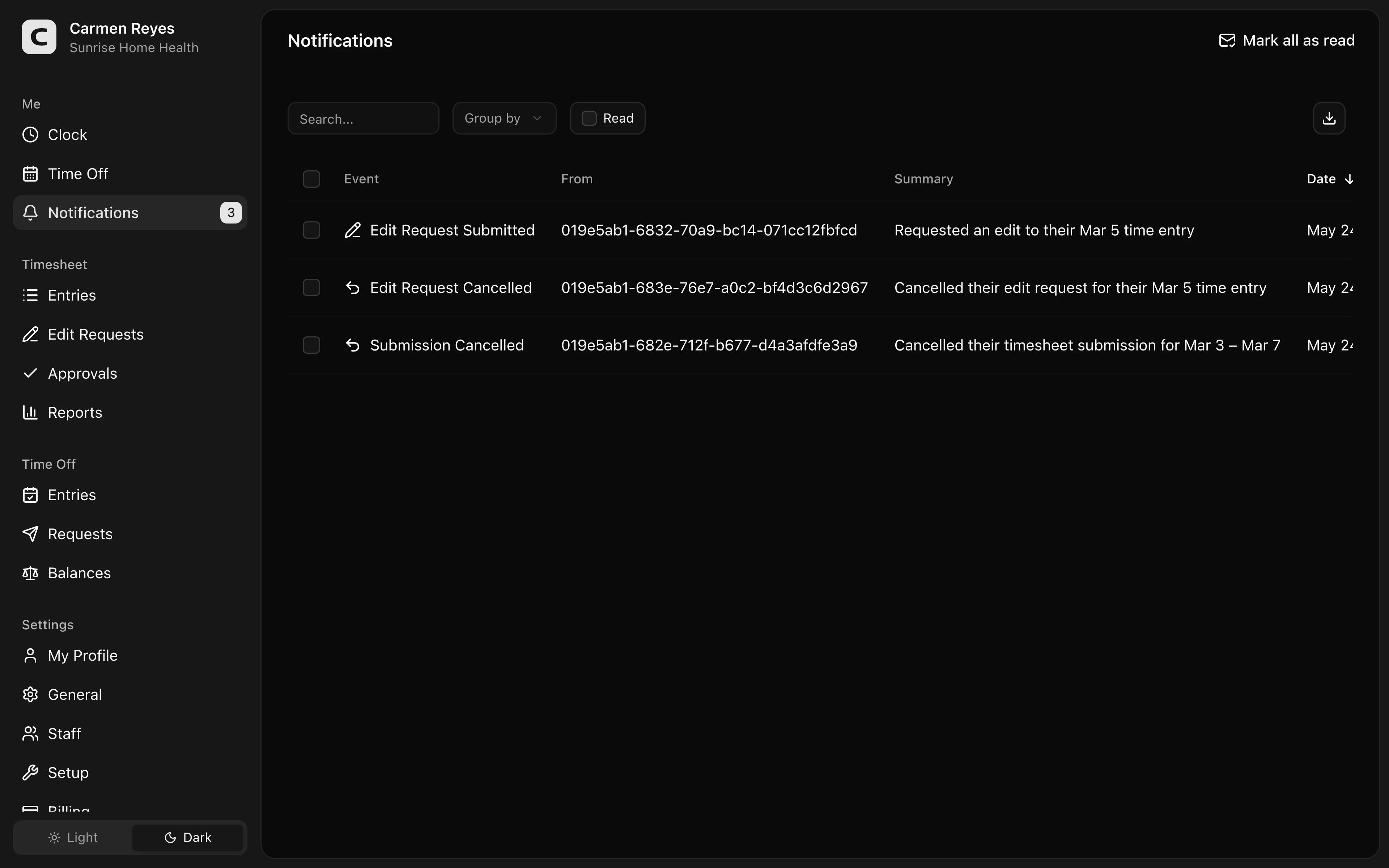Click the From column header

[577, 179]
